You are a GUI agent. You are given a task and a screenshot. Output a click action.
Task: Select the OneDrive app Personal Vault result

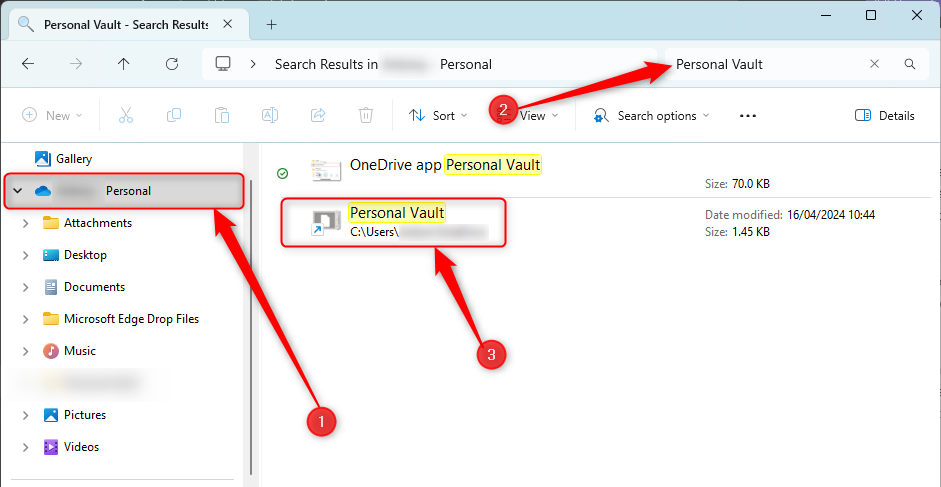445,165
